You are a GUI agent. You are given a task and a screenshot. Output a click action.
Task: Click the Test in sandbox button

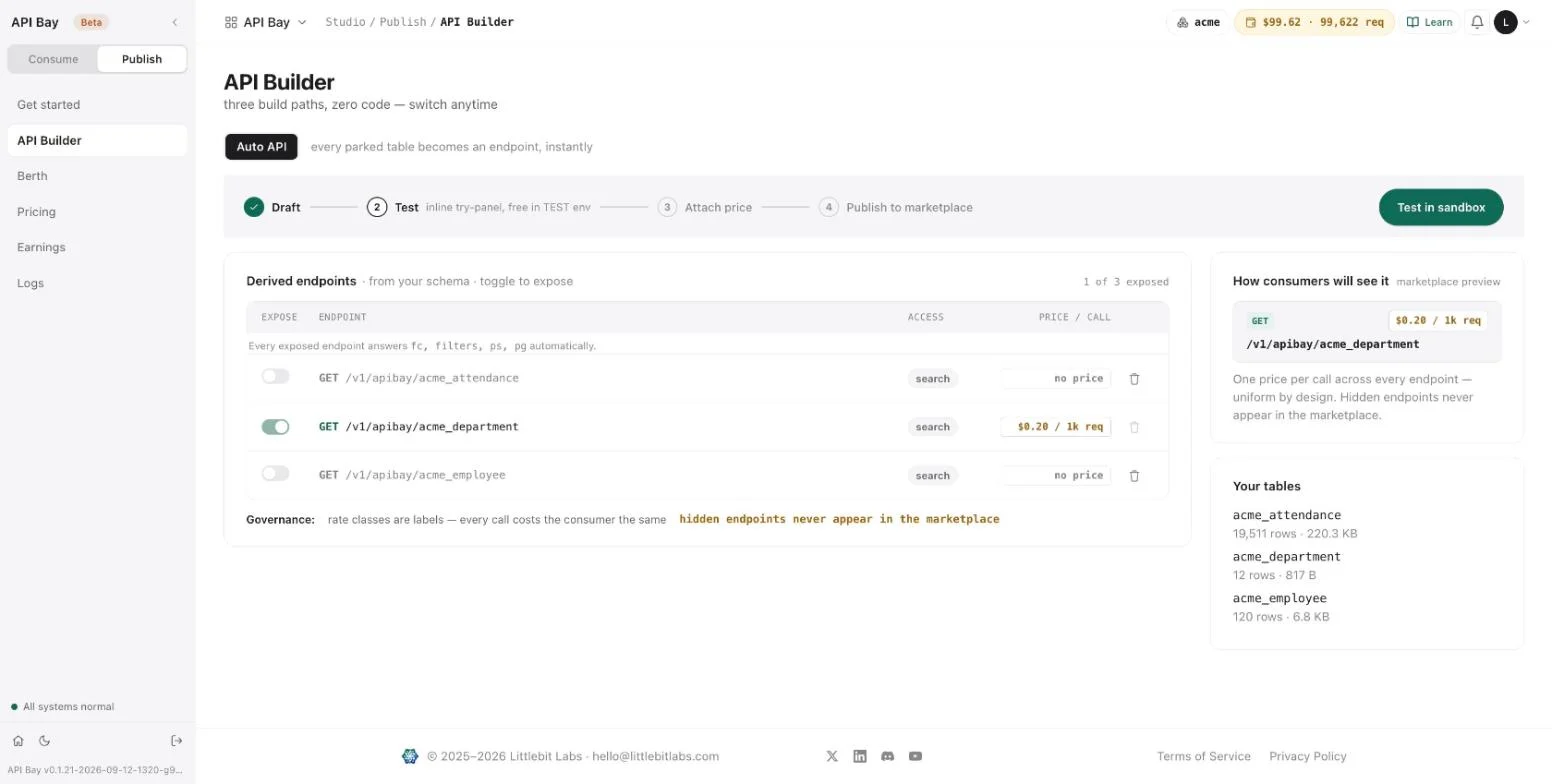(1441, 207)
